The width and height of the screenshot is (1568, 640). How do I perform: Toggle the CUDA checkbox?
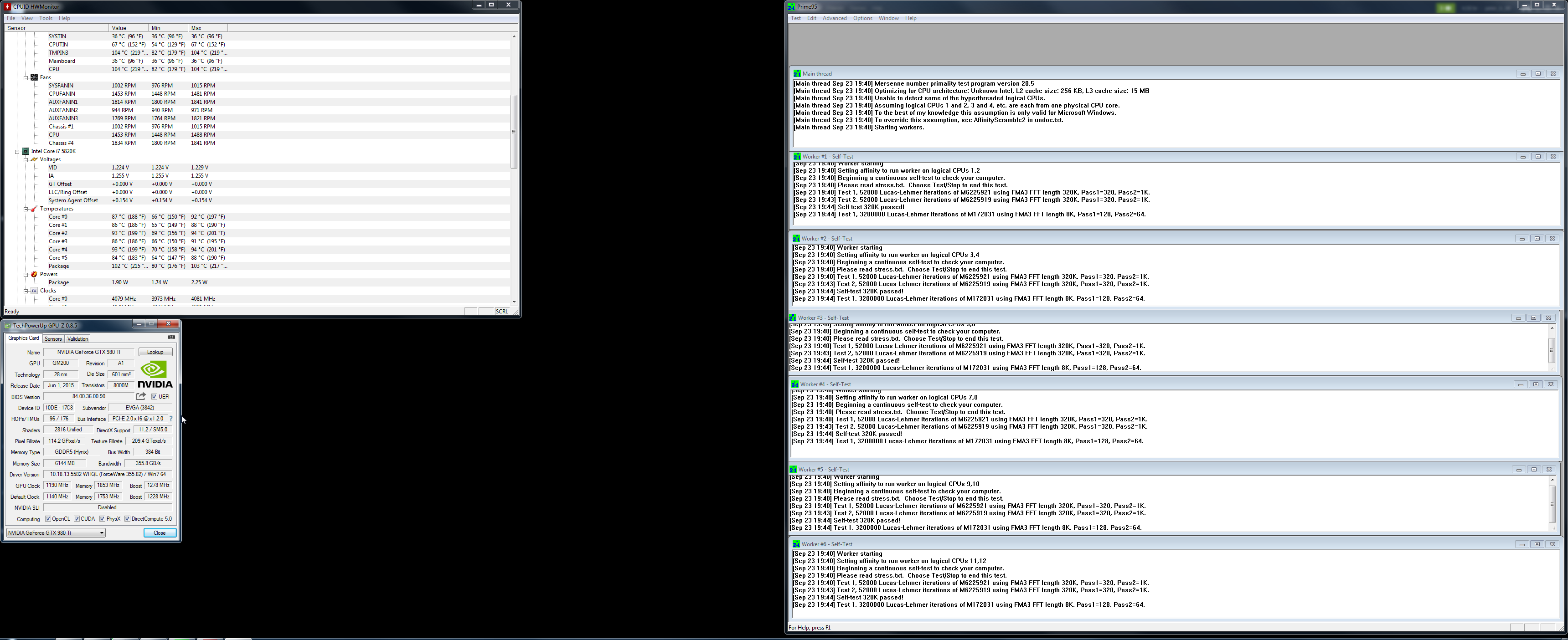coord(77,519)
